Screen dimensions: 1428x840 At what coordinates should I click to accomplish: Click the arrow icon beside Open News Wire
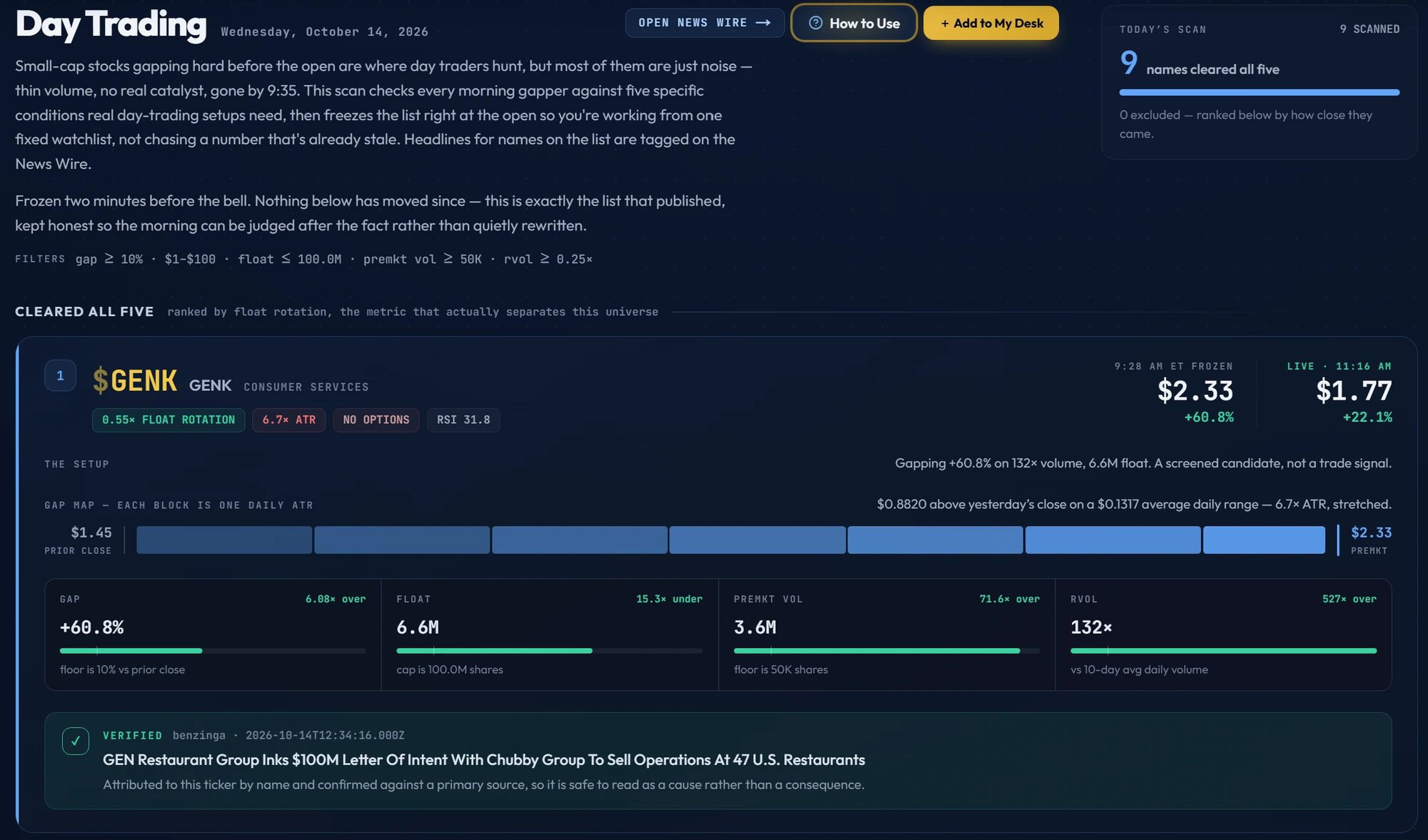coord(763,23)
